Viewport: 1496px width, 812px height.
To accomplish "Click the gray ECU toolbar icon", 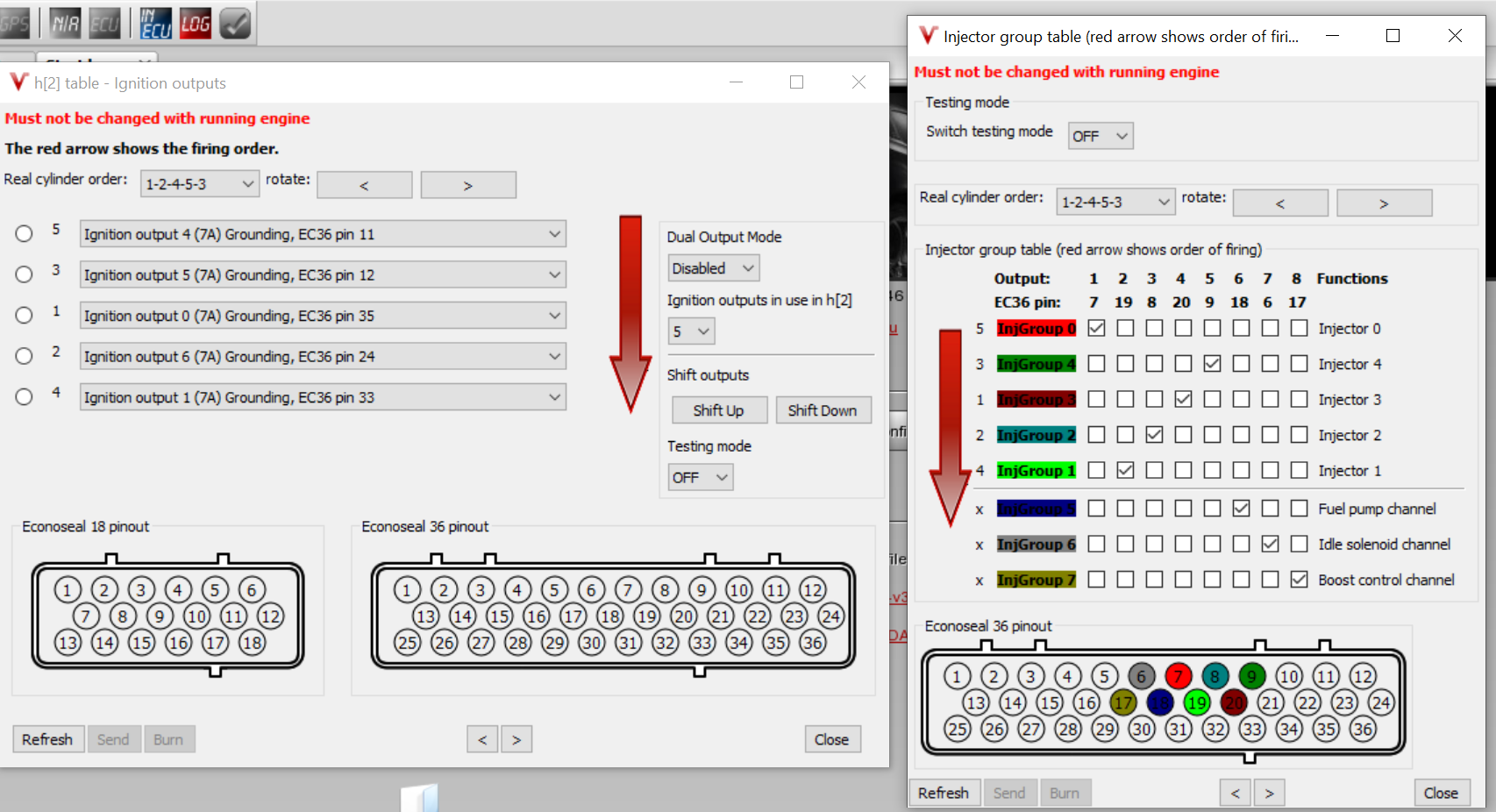I will tap(105, 24).
